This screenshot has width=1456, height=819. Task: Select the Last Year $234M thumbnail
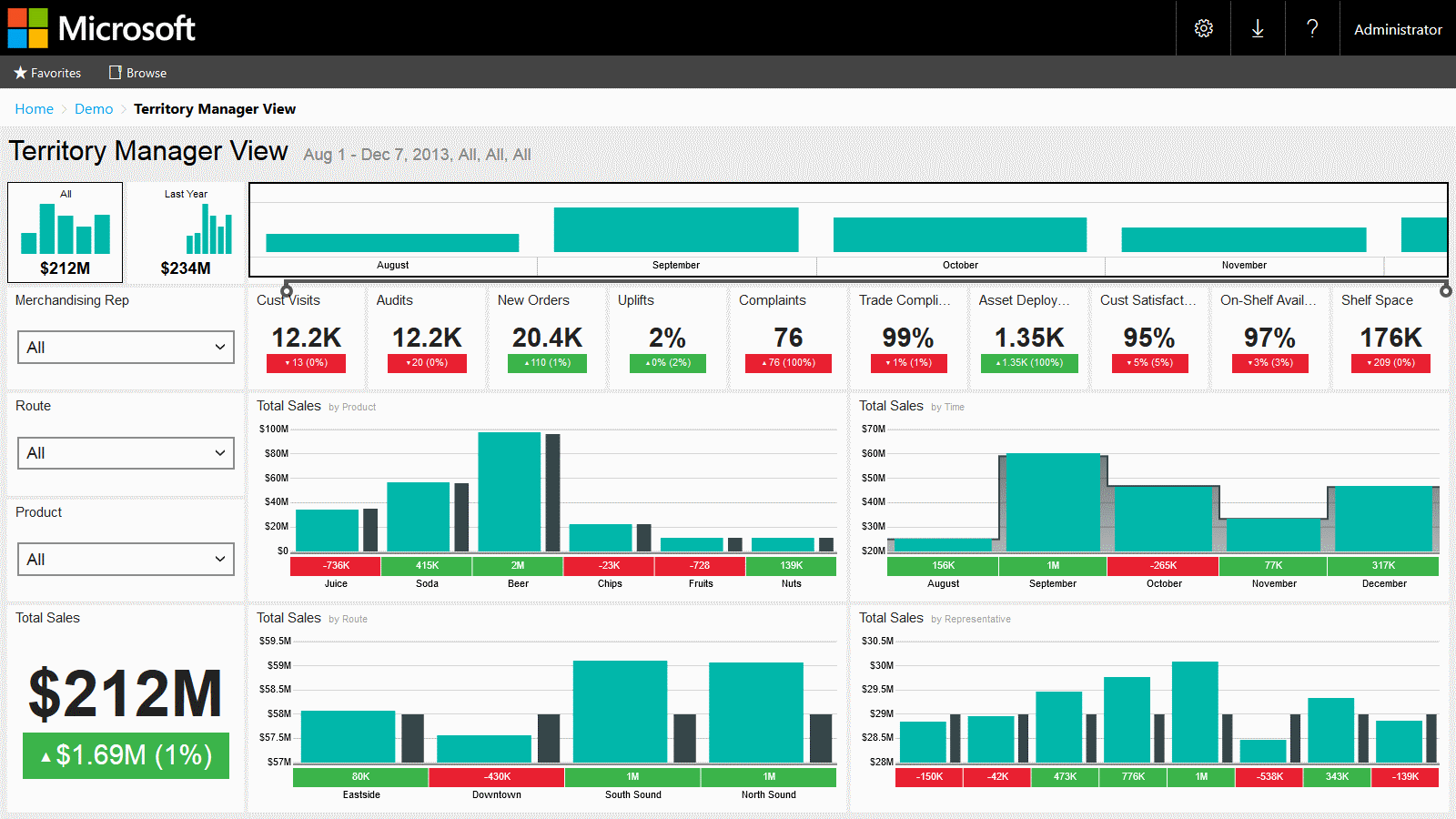coord(186,232)
